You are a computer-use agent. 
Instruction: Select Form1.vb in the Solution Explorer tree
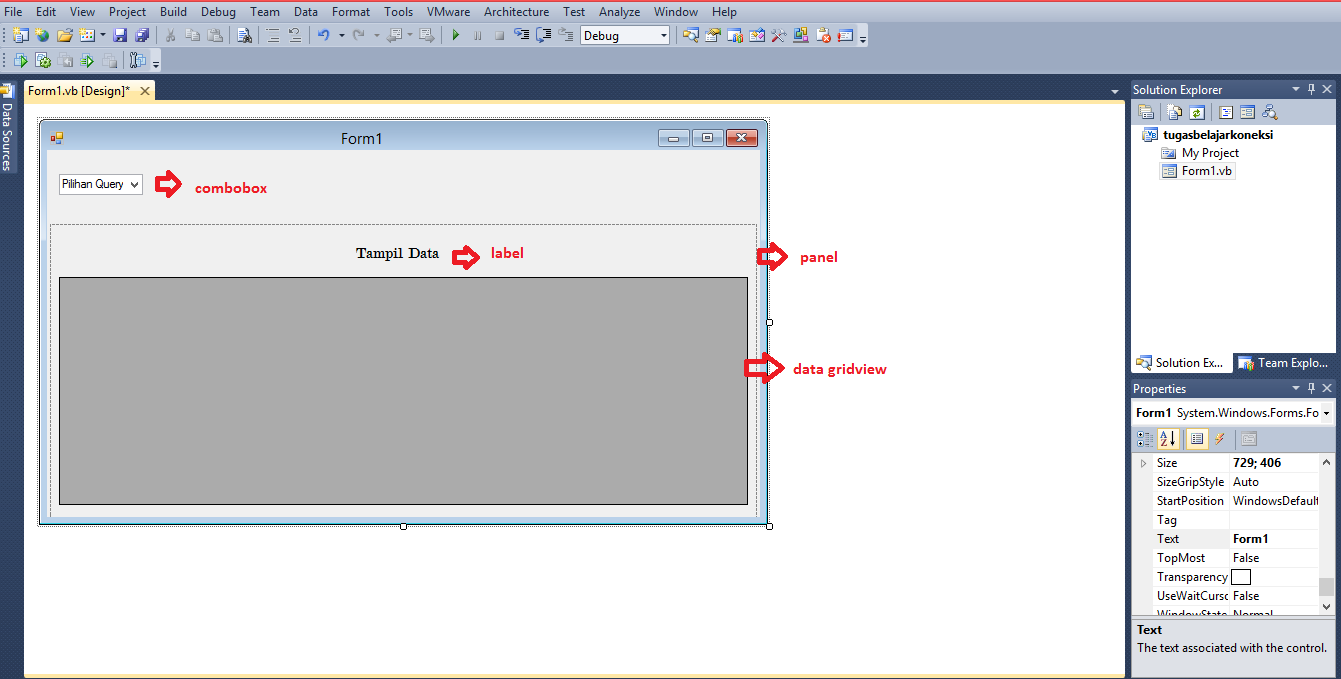1206,170
